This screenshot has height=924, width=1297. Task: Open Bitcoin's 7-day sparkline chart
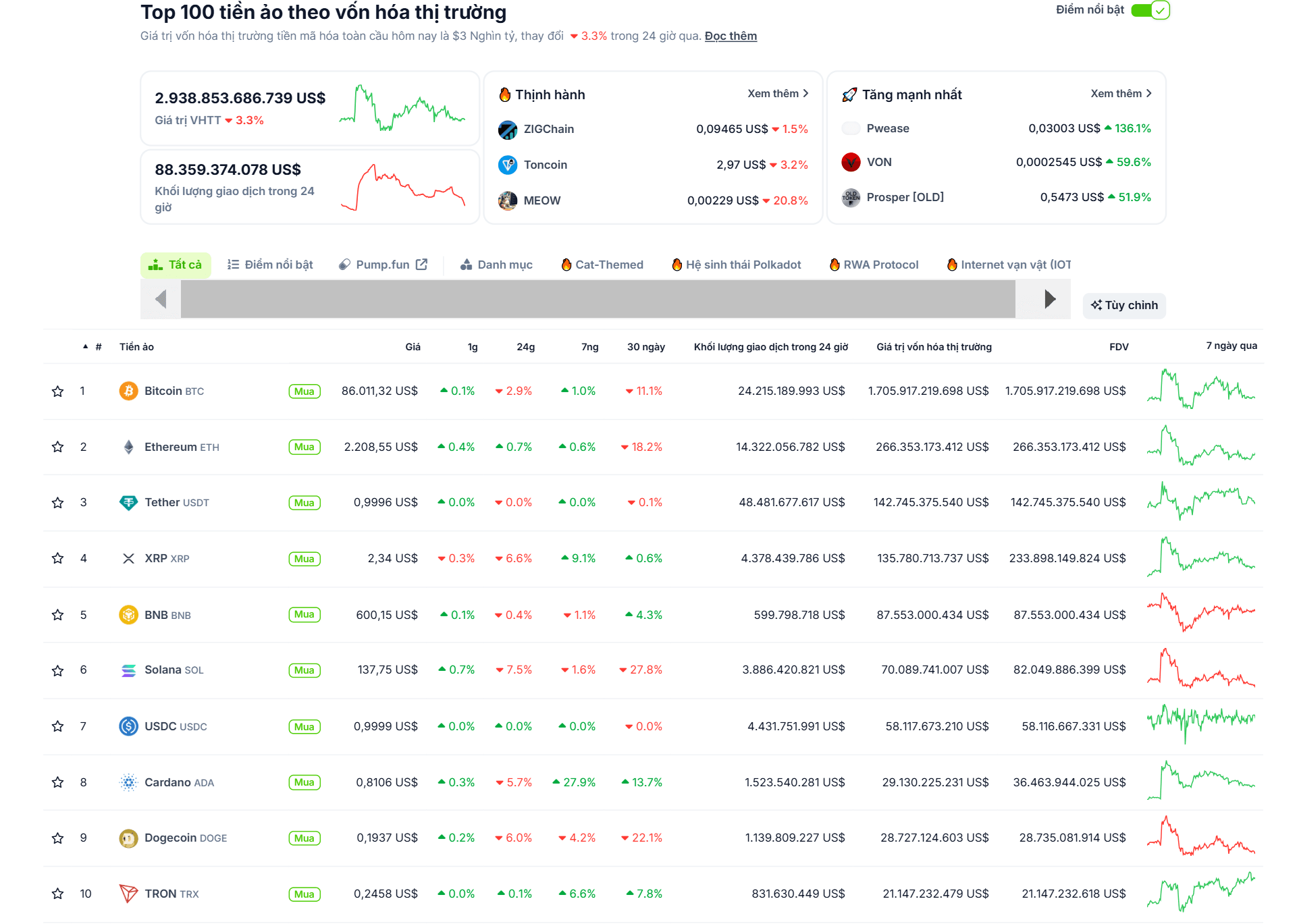[x=1201, y=389]
